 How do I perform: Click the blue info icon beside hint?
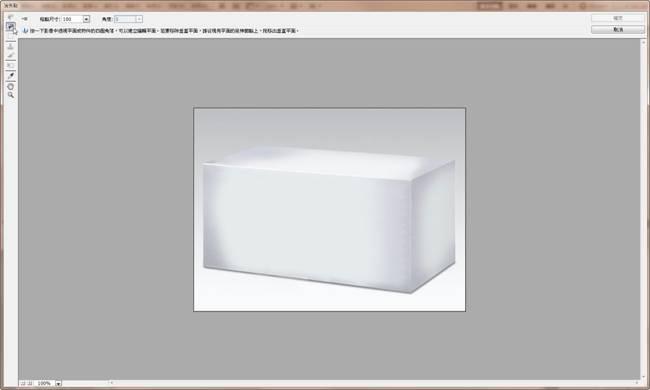pyautogui.click(x=25, y=30)
